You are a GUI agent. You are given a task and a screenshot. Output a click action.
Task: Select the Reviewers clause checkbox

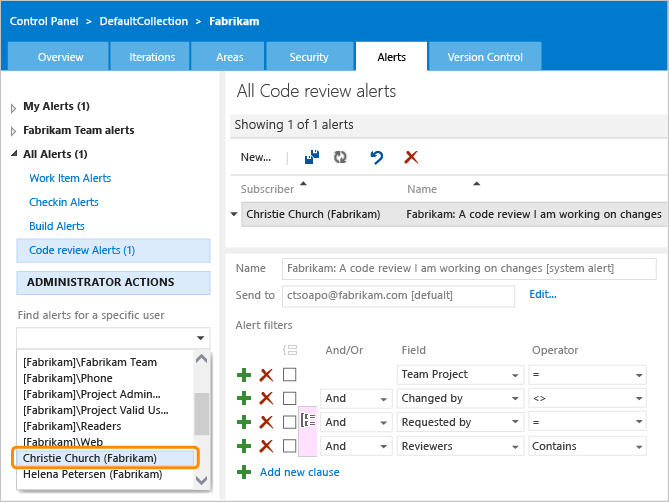click(289, 447)
